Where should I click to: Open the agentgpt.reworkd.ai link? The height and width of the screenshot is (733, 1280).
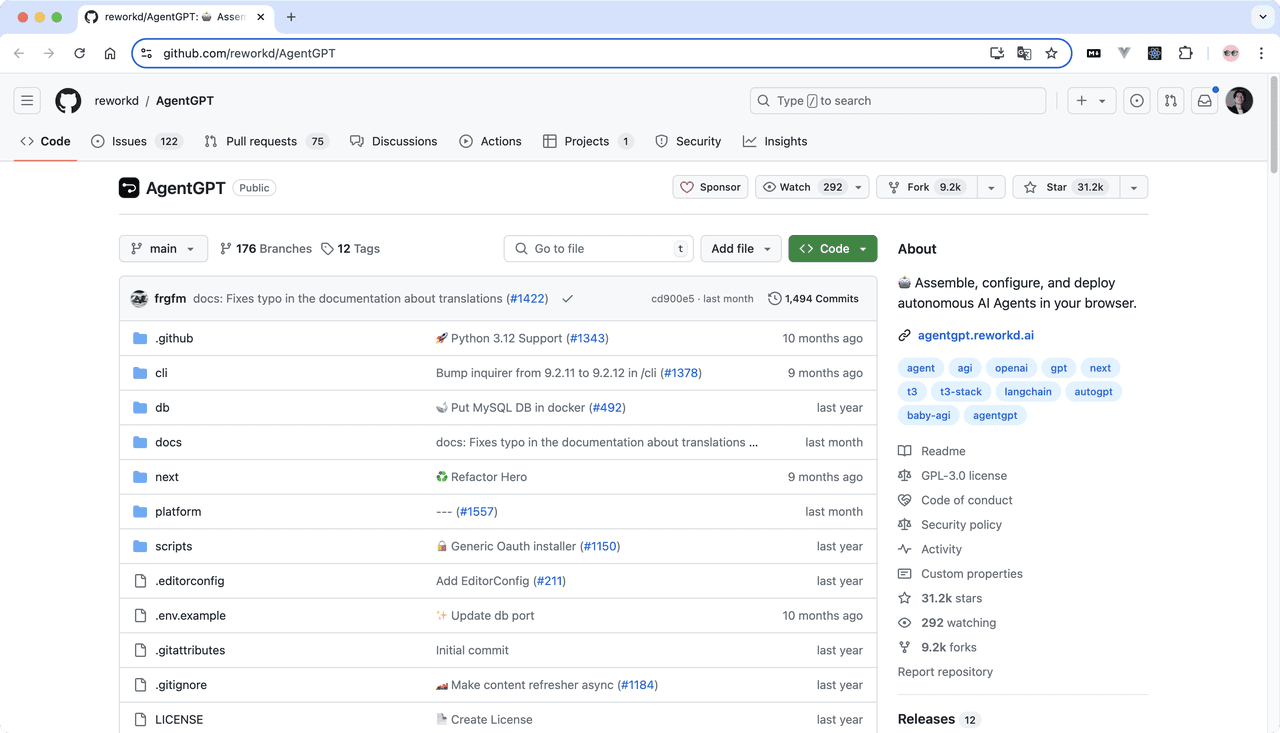976,335
